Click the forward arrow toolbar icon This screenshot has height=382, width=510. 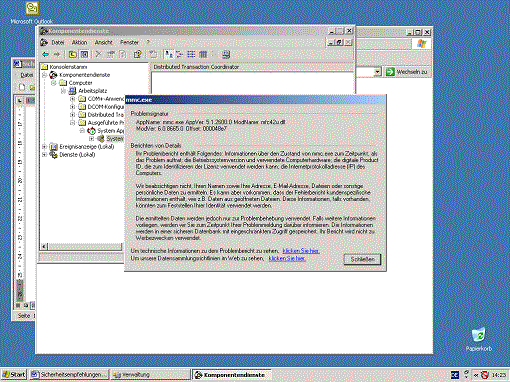coord(57,54)
